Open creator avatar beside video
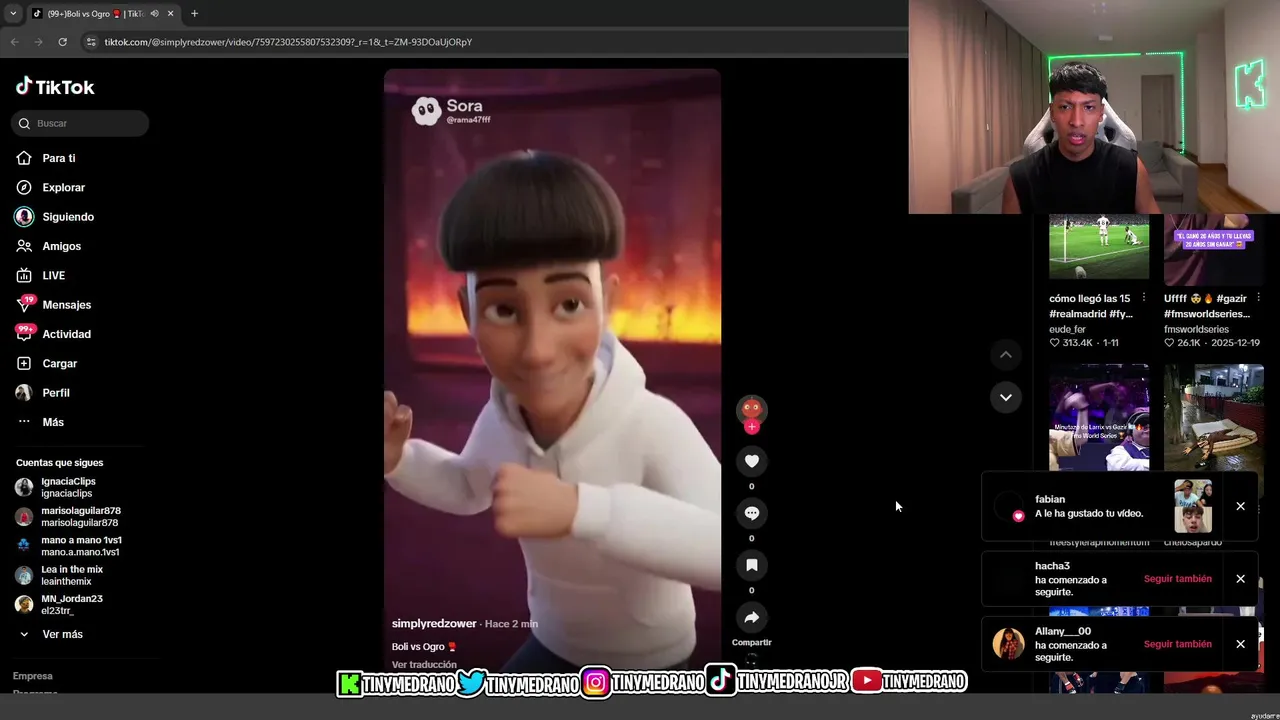Screen dimensions: 1280x720 tap(752, 409)
